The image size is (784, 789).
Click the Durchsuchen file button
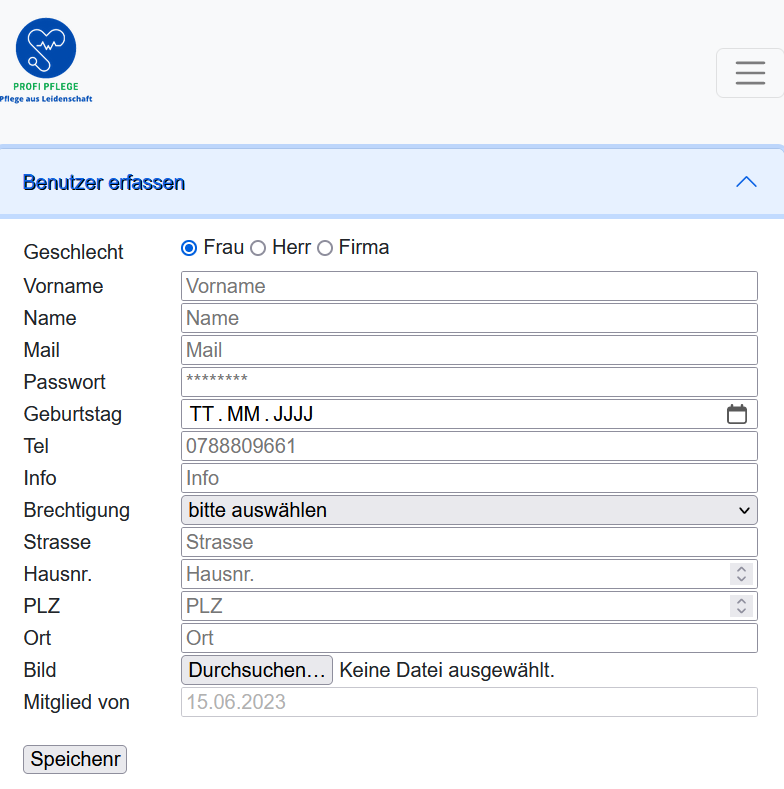point(257,670)
